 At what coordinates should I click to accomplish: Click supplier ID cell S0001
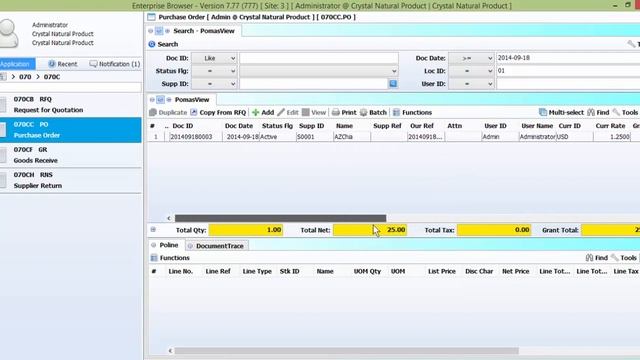[315, 137]
